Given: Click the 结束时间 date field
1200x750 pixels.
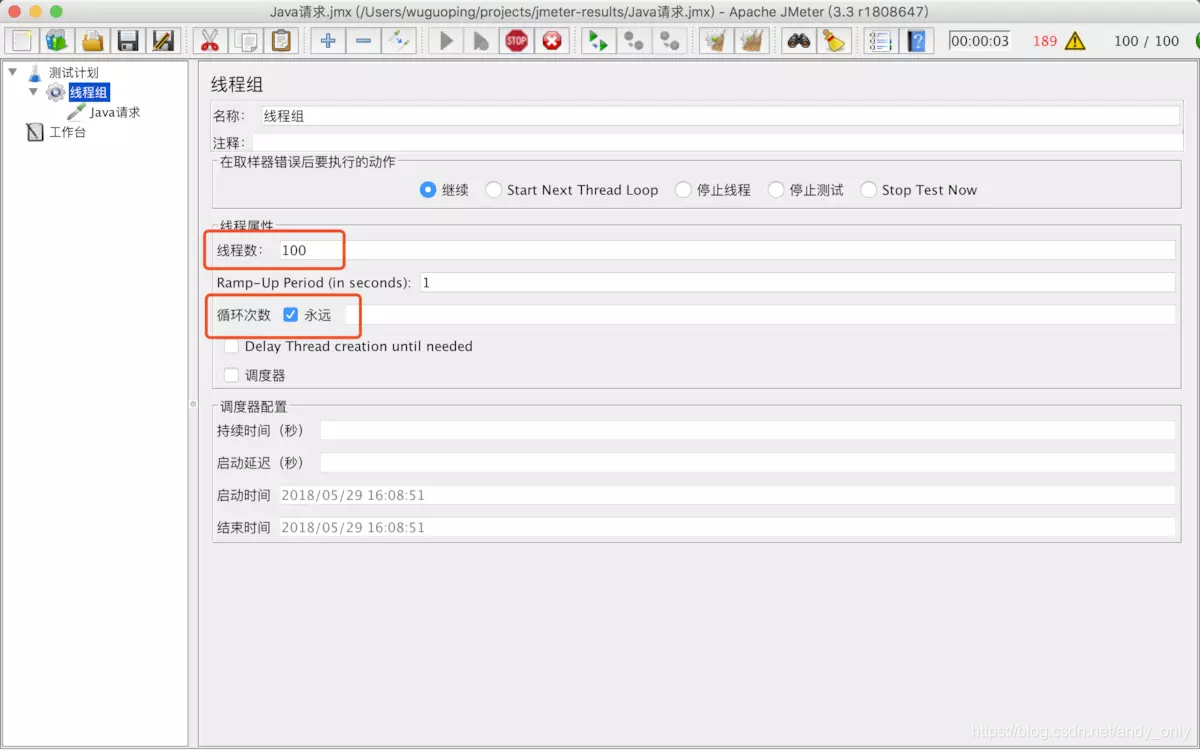Looking at the screenshot, I should click(x=726, y=527).
